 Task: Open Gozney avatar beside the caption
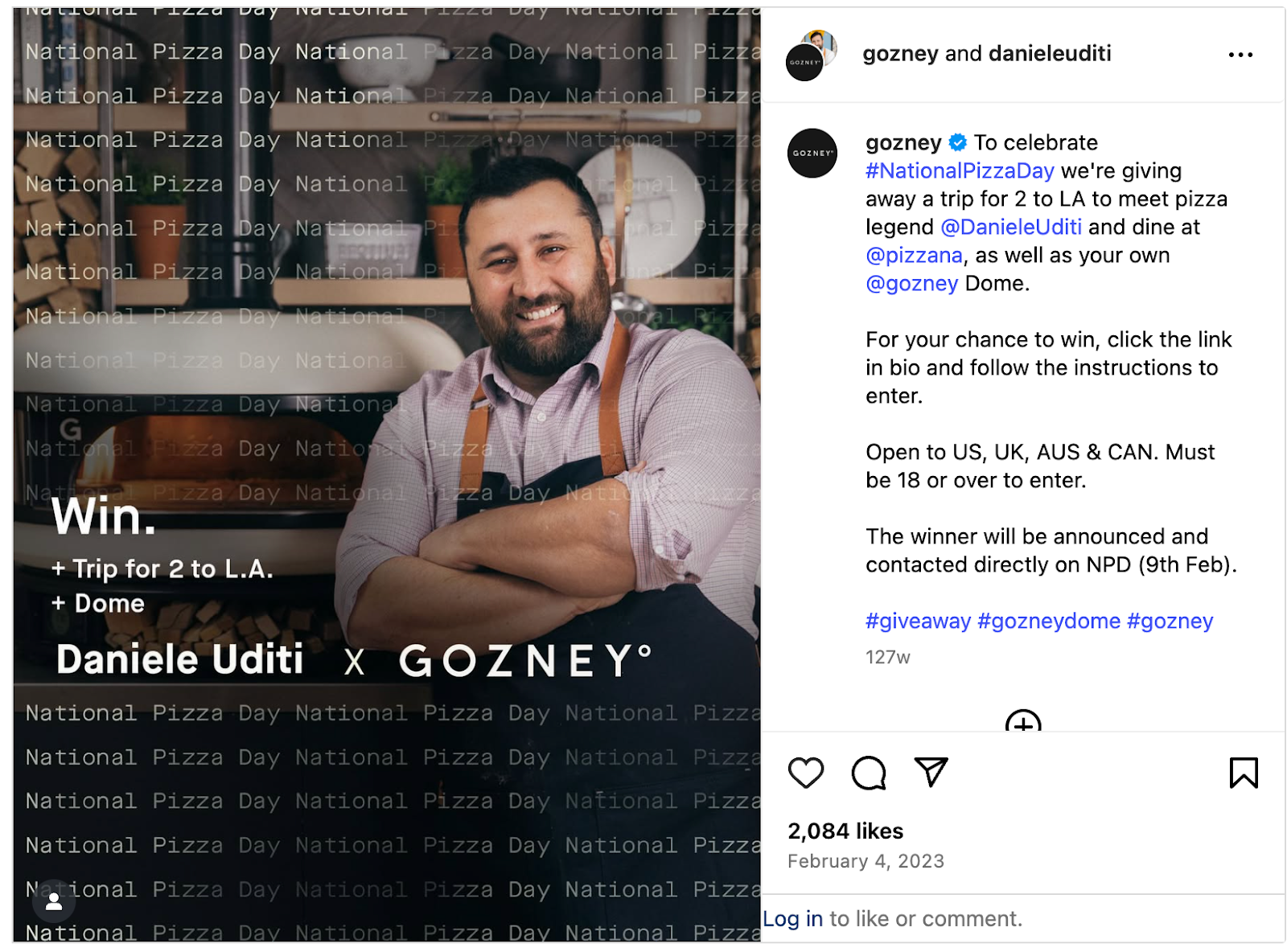812,153
